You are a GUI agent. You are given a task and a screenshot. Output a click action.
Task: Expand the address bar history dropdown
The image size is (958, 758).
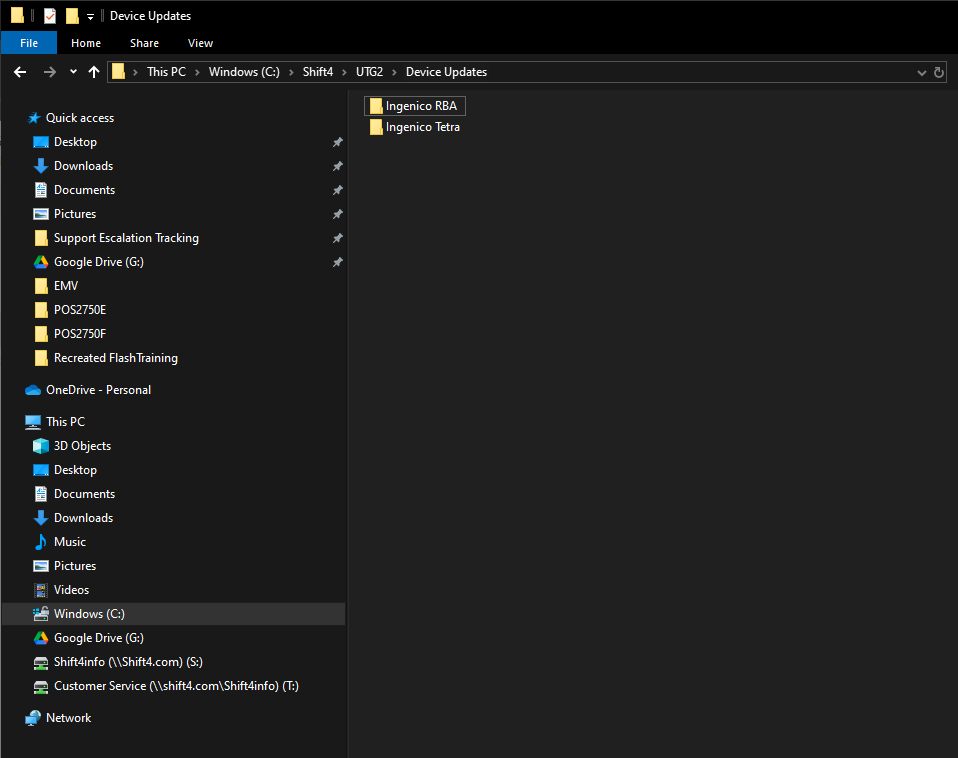pyautogui.click(x=922, y=72)
